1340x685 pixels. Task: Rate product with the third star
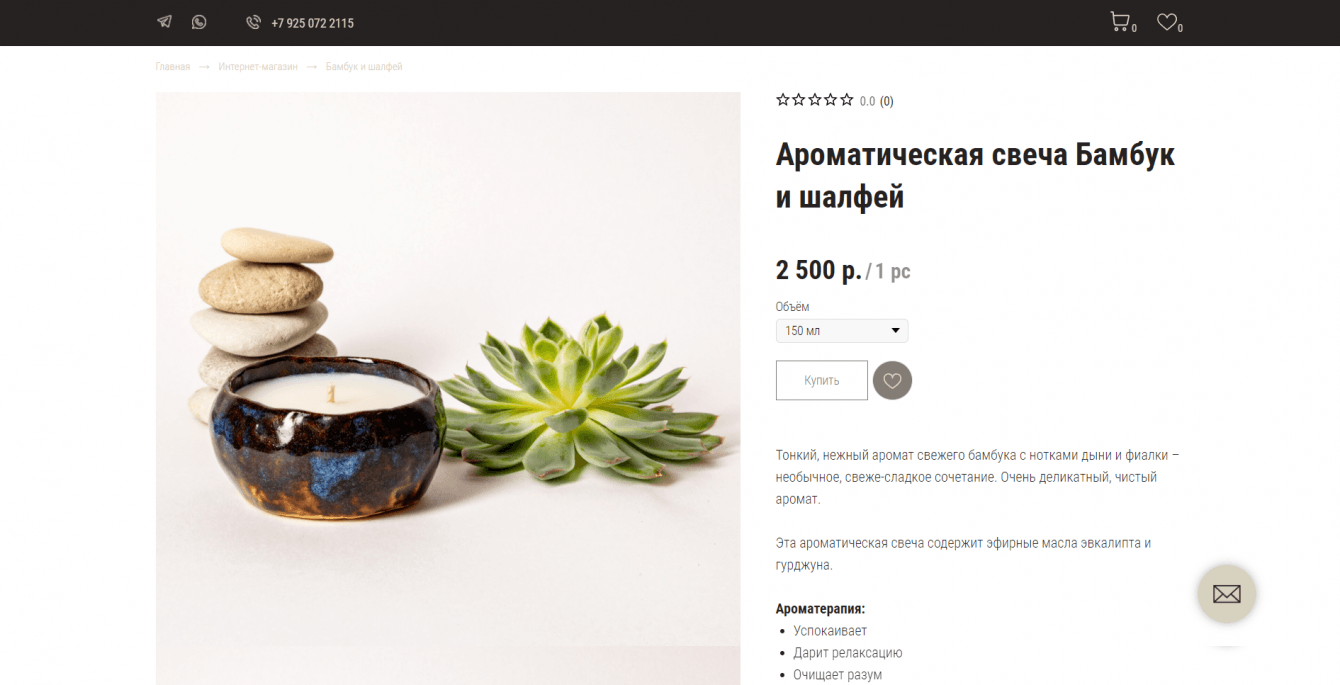(815, 100)
